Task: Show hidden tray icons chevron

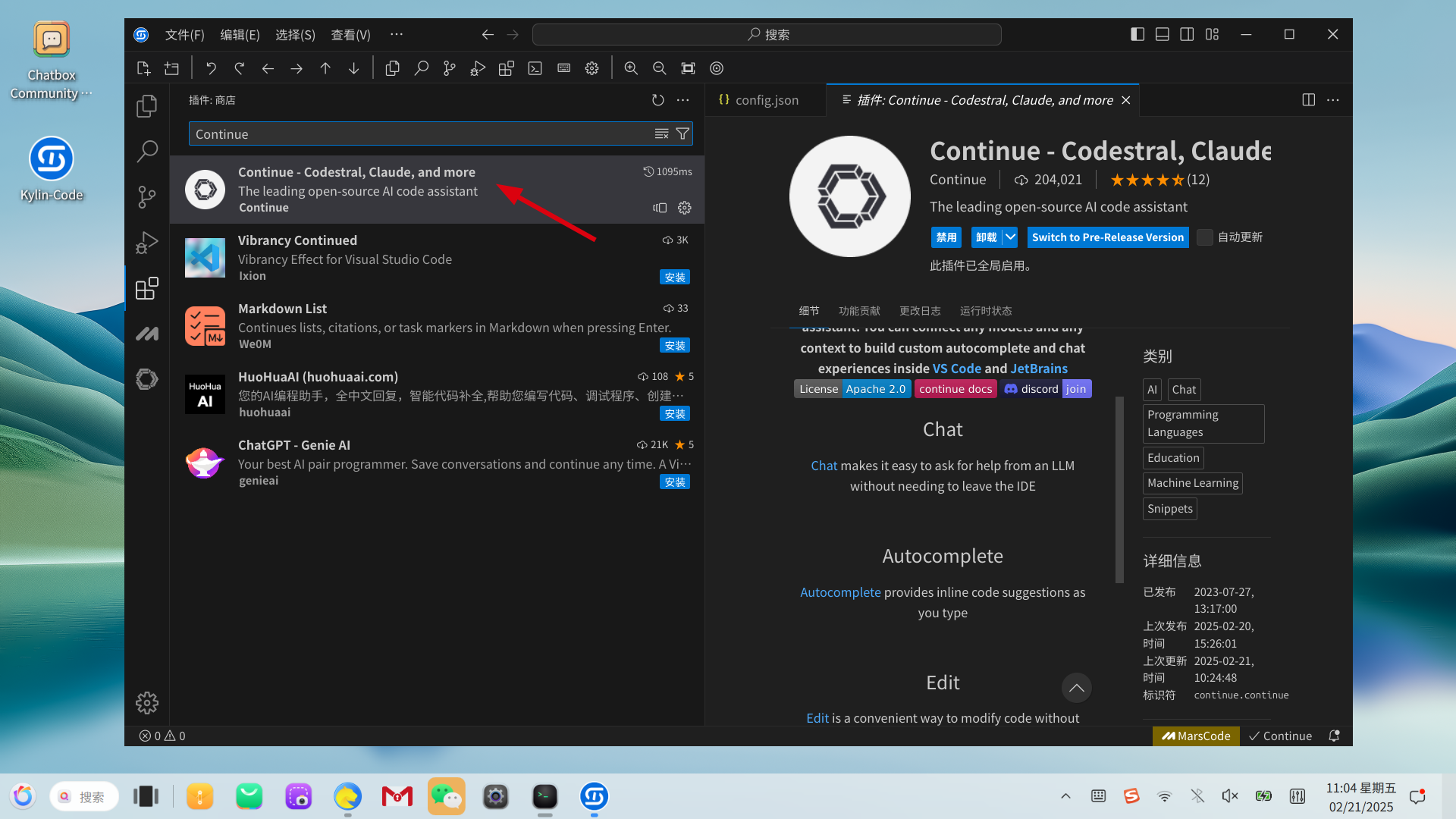Action: 1065,796
